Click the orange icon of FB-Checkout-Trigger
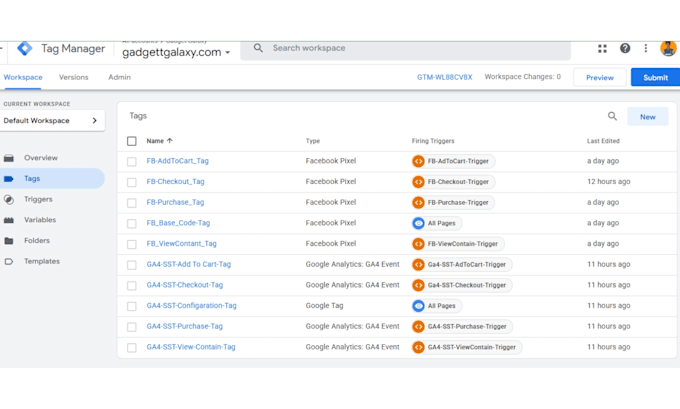This screenshot has height=409, width=680. [x=418, y=182]
